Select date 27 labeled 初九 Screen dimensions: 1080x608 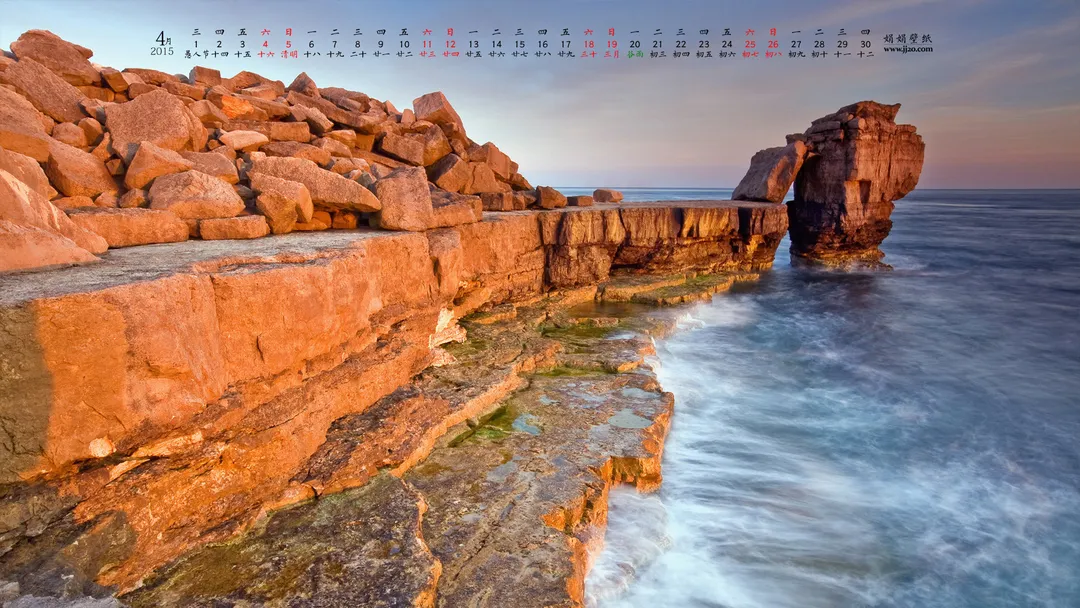pyautogui.click(x=796, y=44)
